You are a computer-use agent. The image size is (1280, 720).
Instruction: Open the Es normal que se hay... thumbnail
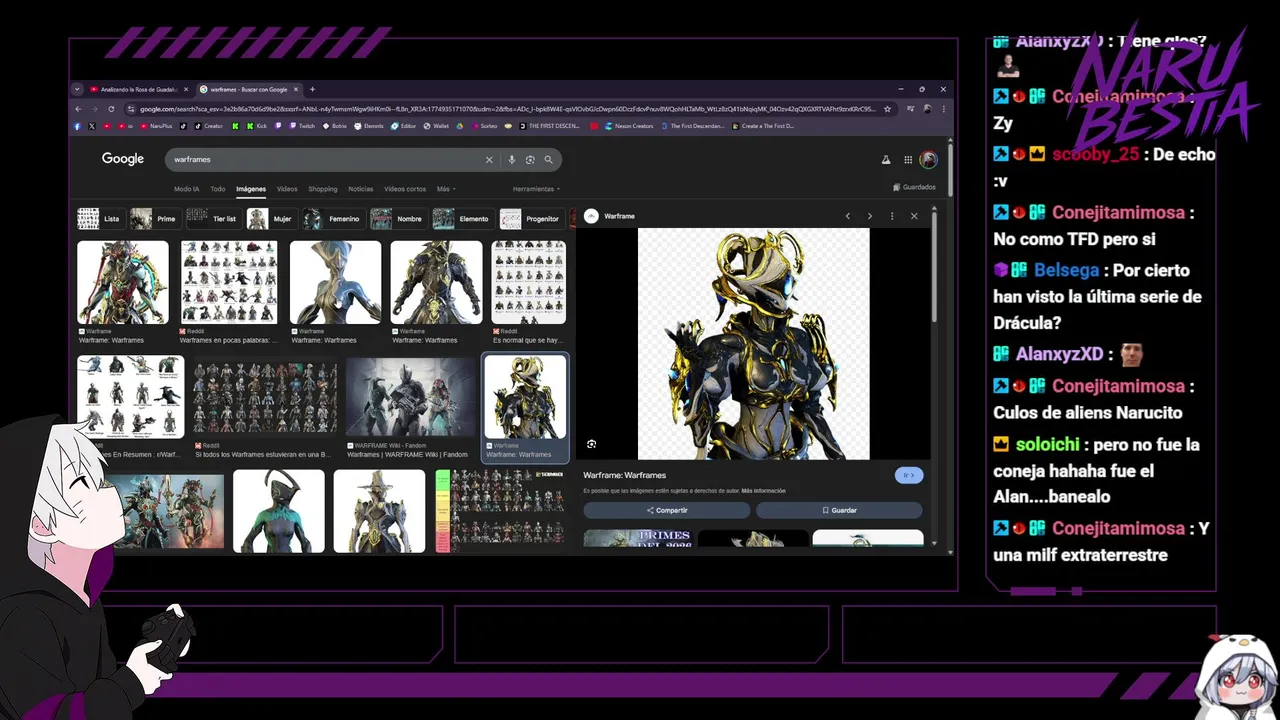point(529,283)
